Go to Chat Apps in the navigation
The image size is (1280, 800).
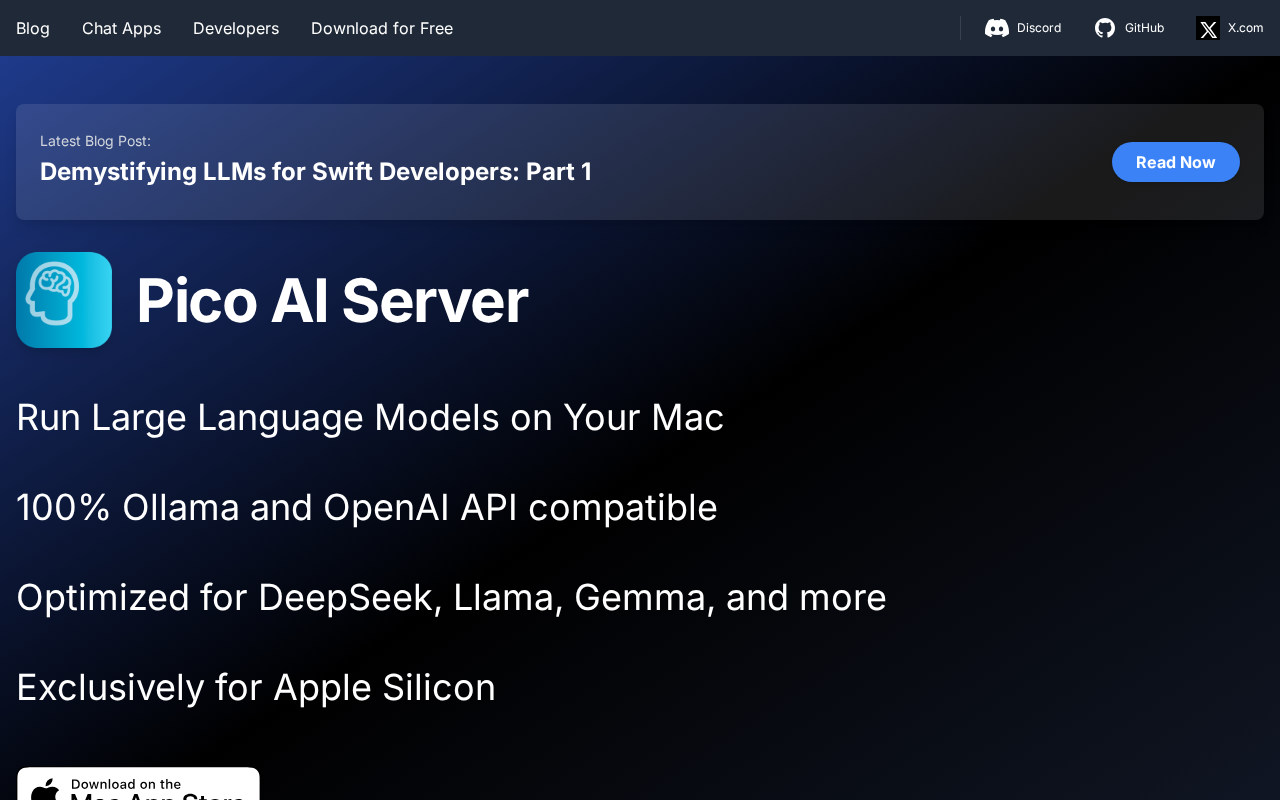[121, 28]
